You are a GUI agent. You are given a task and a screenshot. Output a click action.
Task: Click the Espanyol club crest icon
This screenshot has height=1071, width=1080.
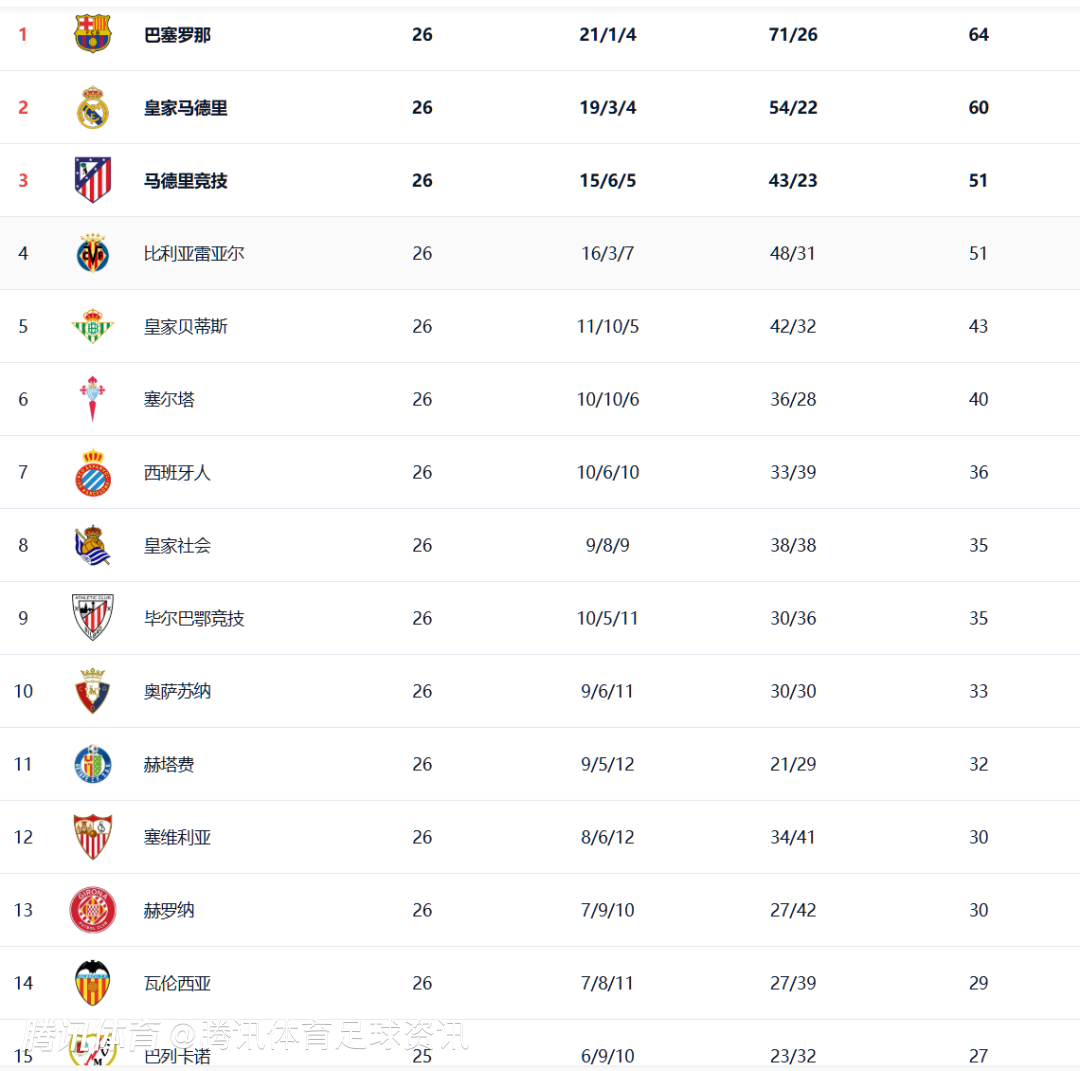(93, 472)
